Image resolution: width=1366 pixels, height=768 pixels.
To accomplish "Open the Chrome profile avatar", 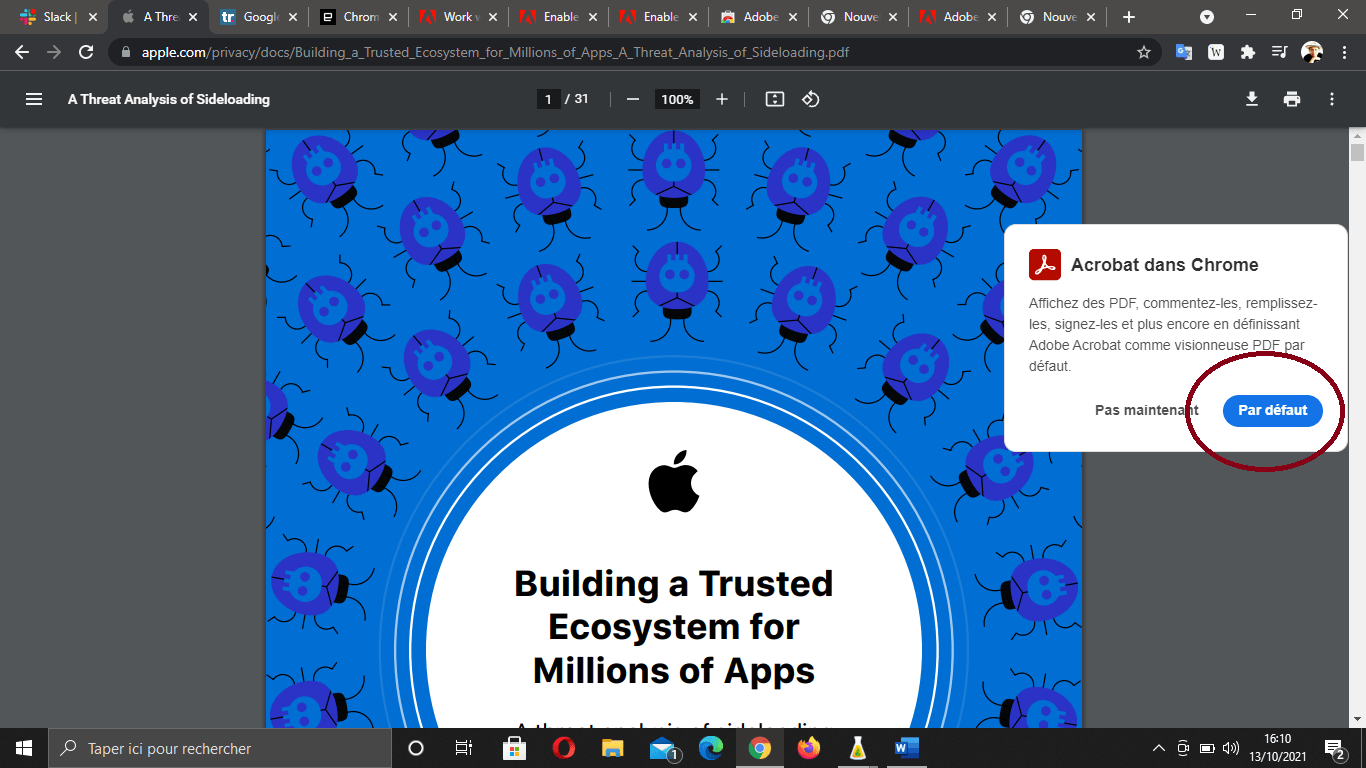I will point(1312,52).
